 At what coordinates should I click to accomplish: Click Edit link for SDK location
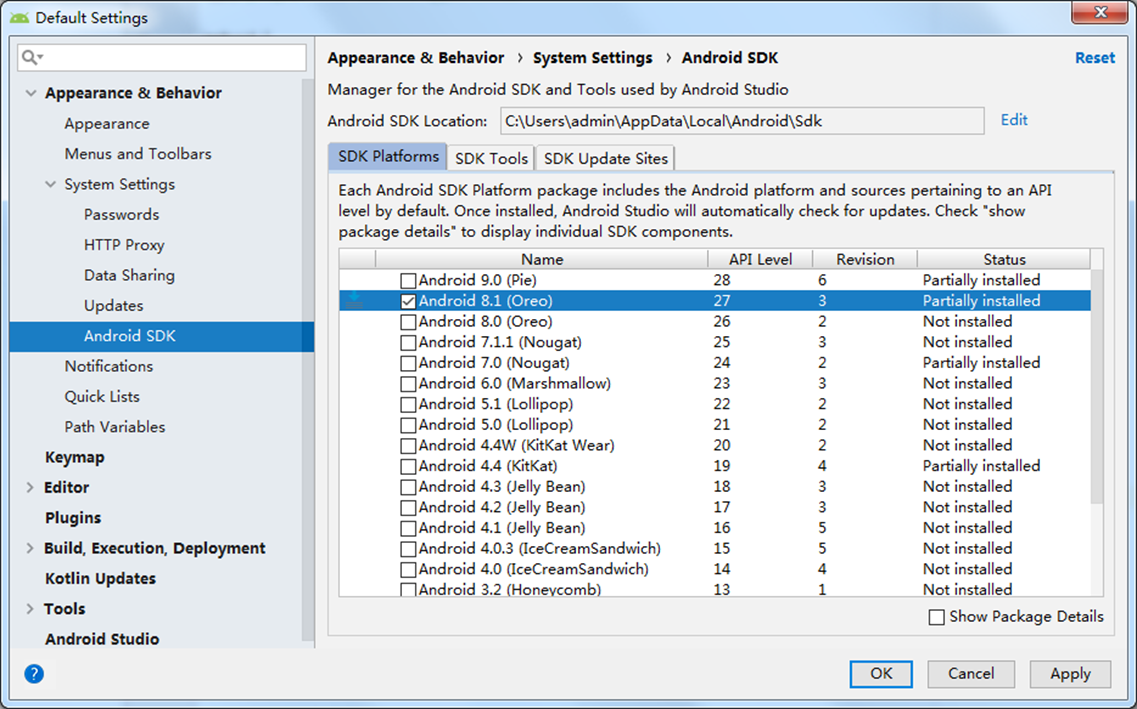[1014, 120]
